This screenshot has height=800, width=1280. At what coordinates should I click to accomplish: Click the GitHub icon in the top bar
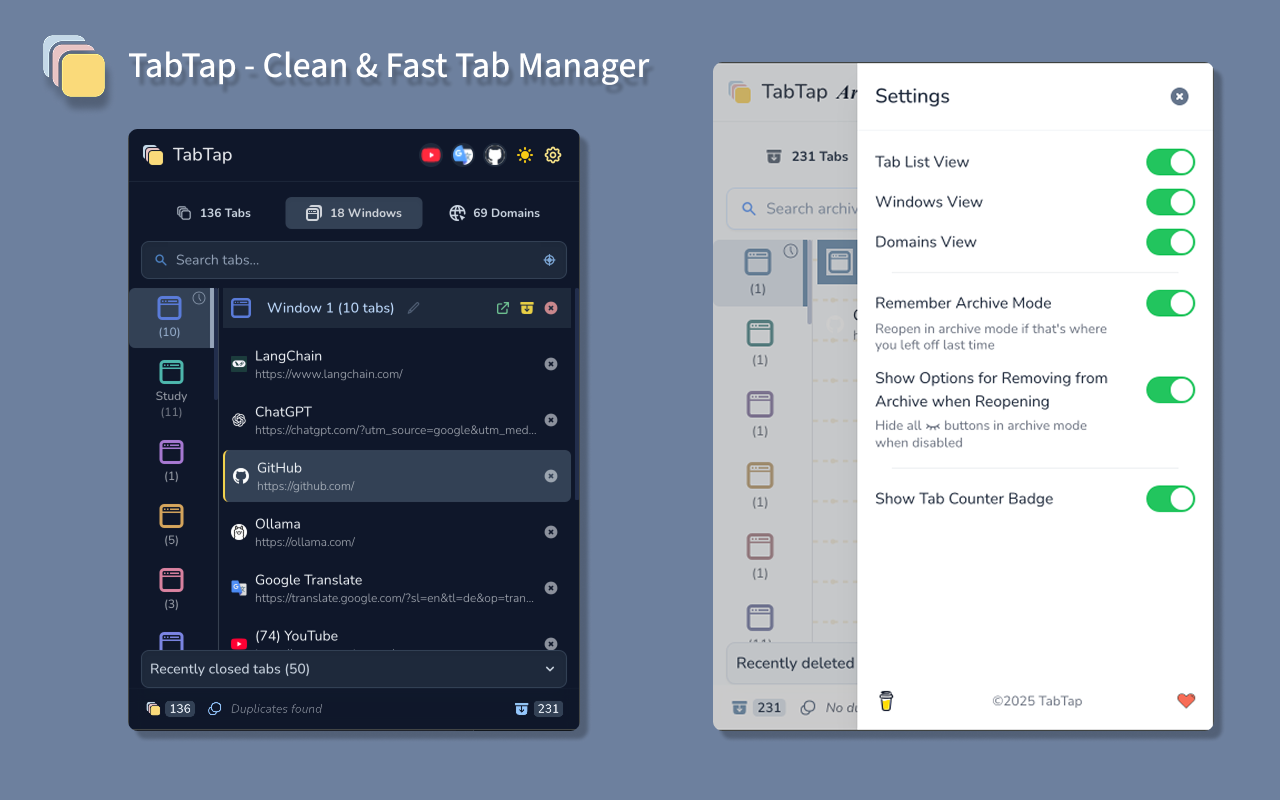click(x=494, y=155)
